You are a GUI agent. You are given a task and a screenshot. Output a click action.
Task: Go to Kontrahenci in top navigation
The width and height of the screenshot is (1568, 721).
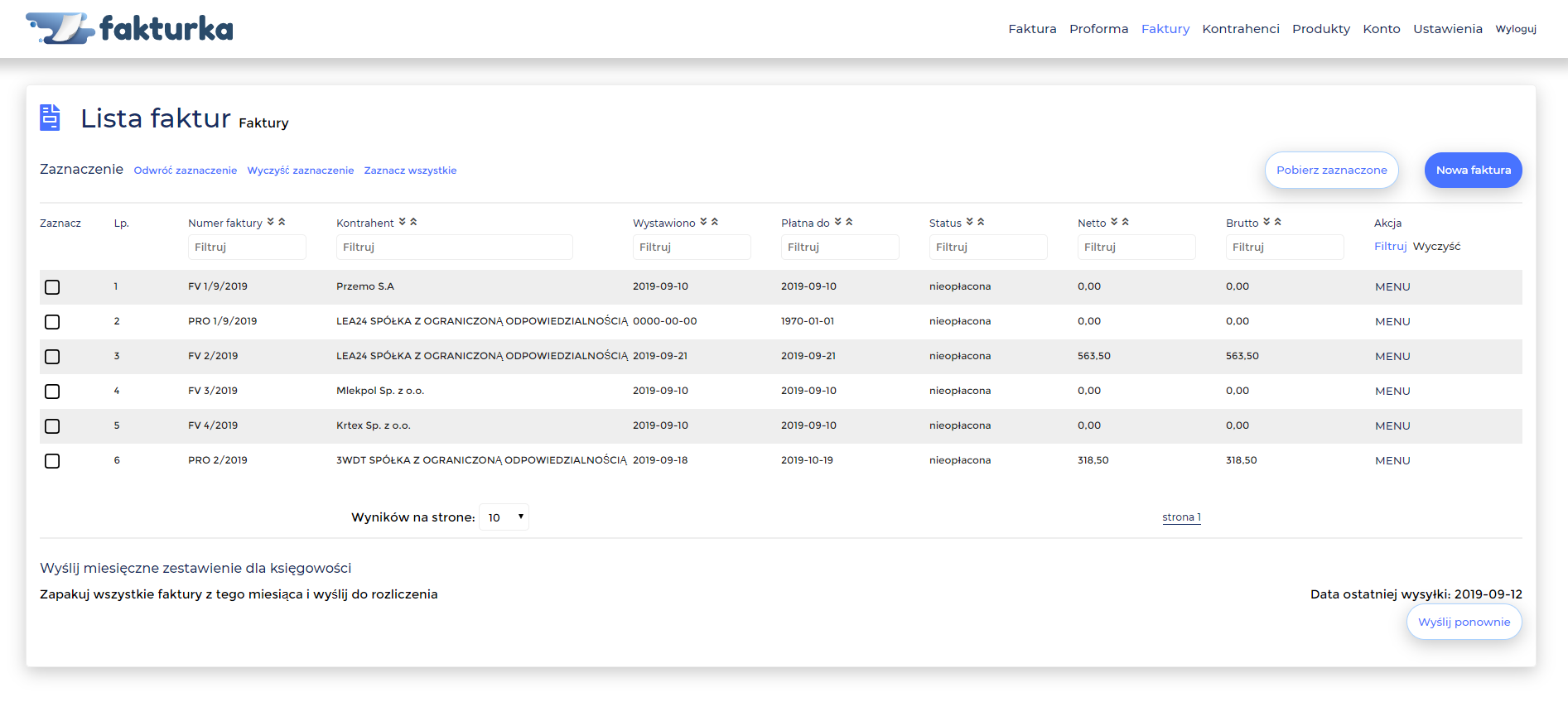(1240, 29)
